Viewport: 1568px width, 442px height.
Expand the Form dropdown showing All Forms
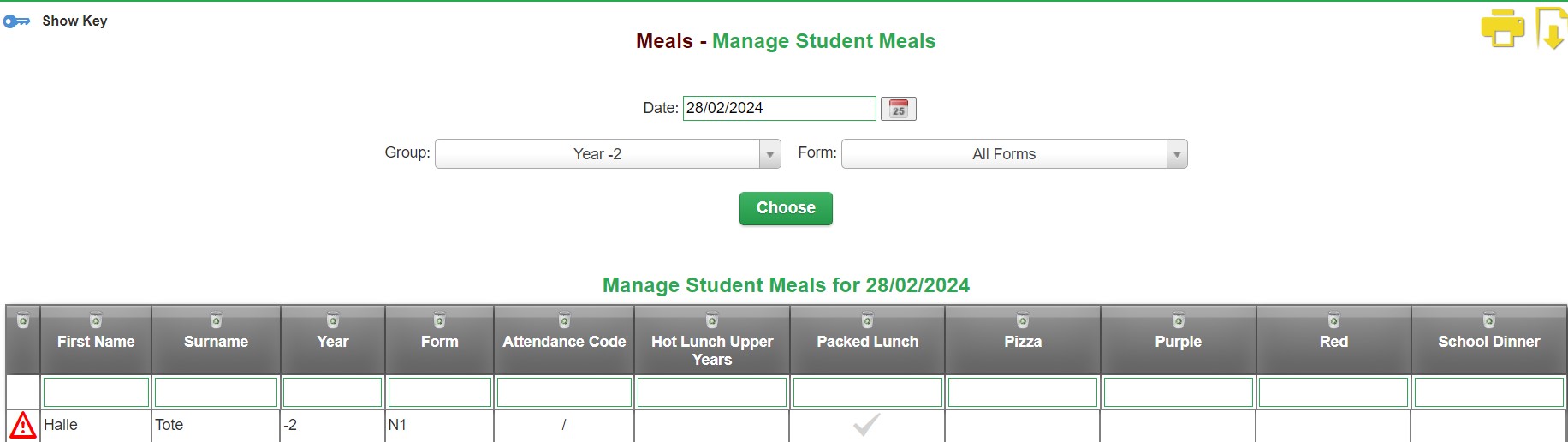coord(1014,154)
